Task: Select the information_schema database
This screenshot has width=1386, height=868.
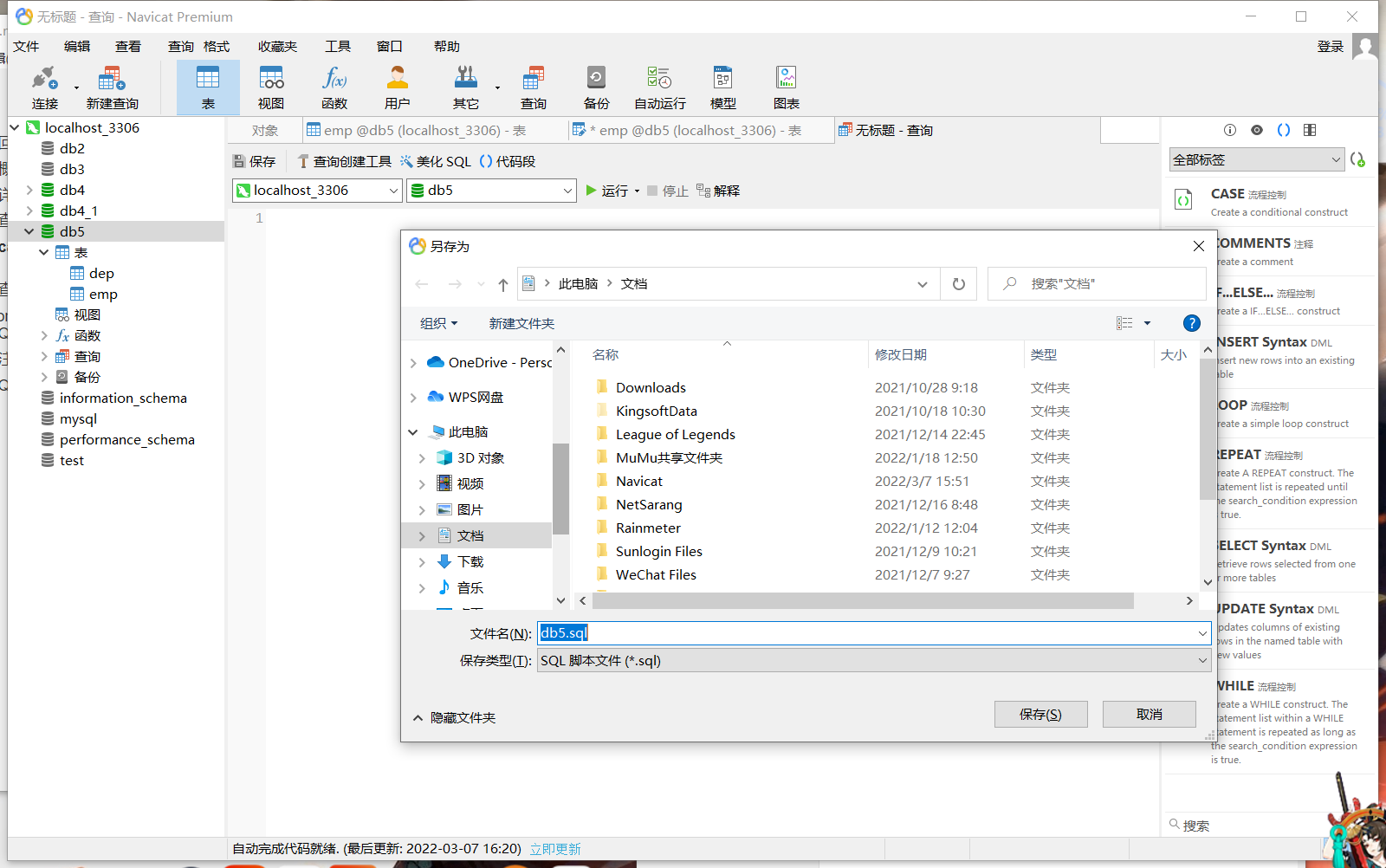Action: (x=123, y=398)
